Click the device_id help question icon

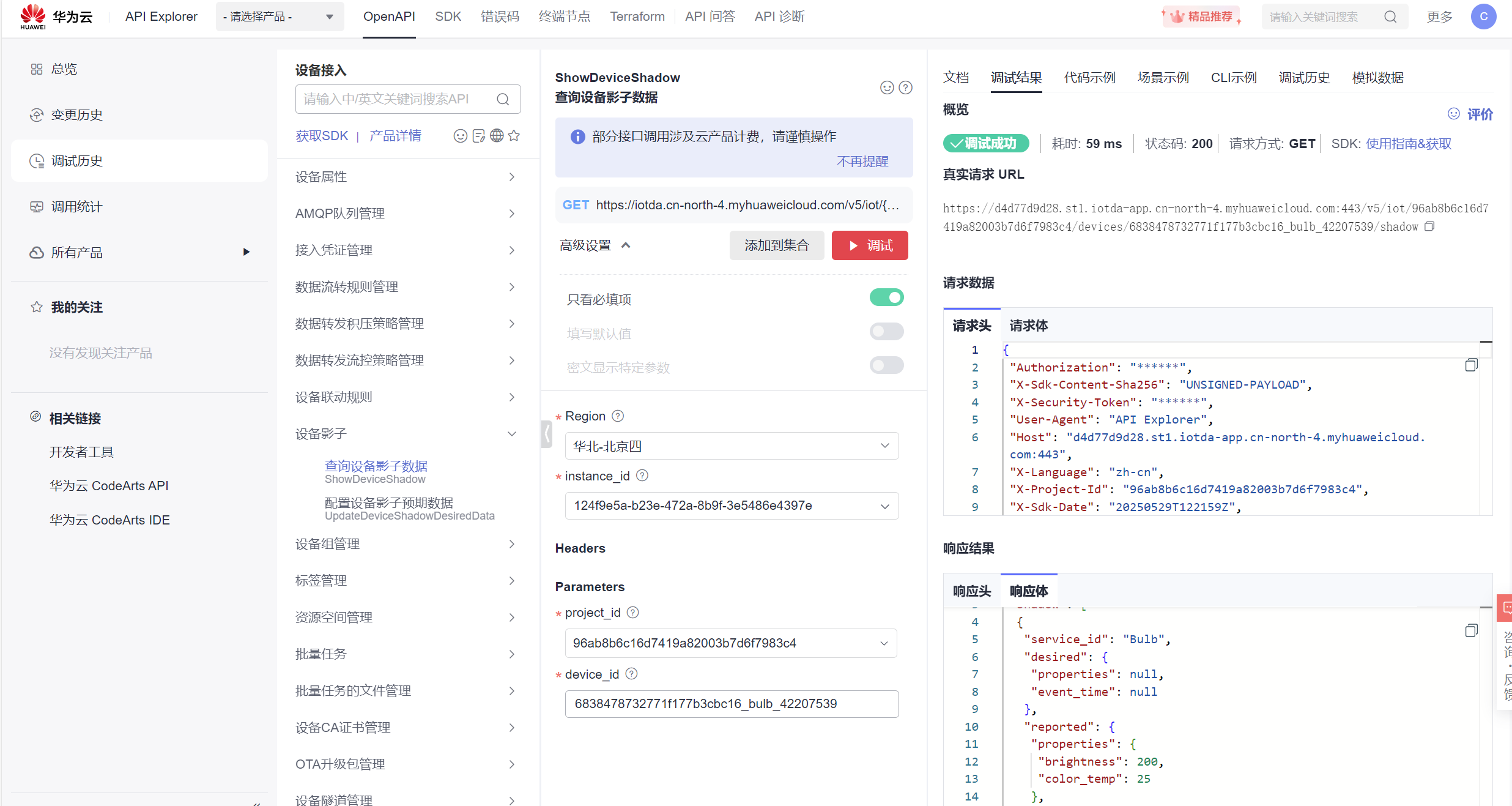coord(632,674)
